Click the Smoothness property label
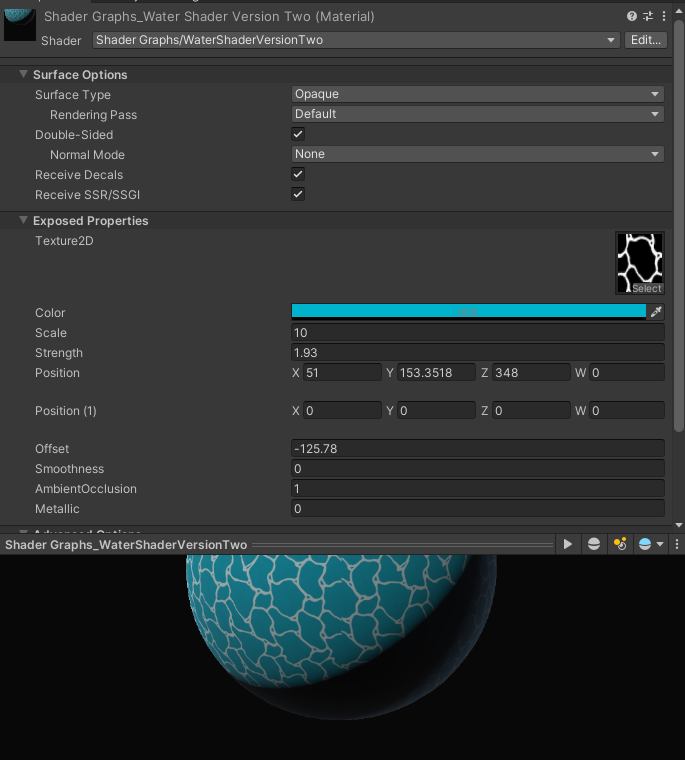Viewport: 685px width, 760px height. point(69,468)
